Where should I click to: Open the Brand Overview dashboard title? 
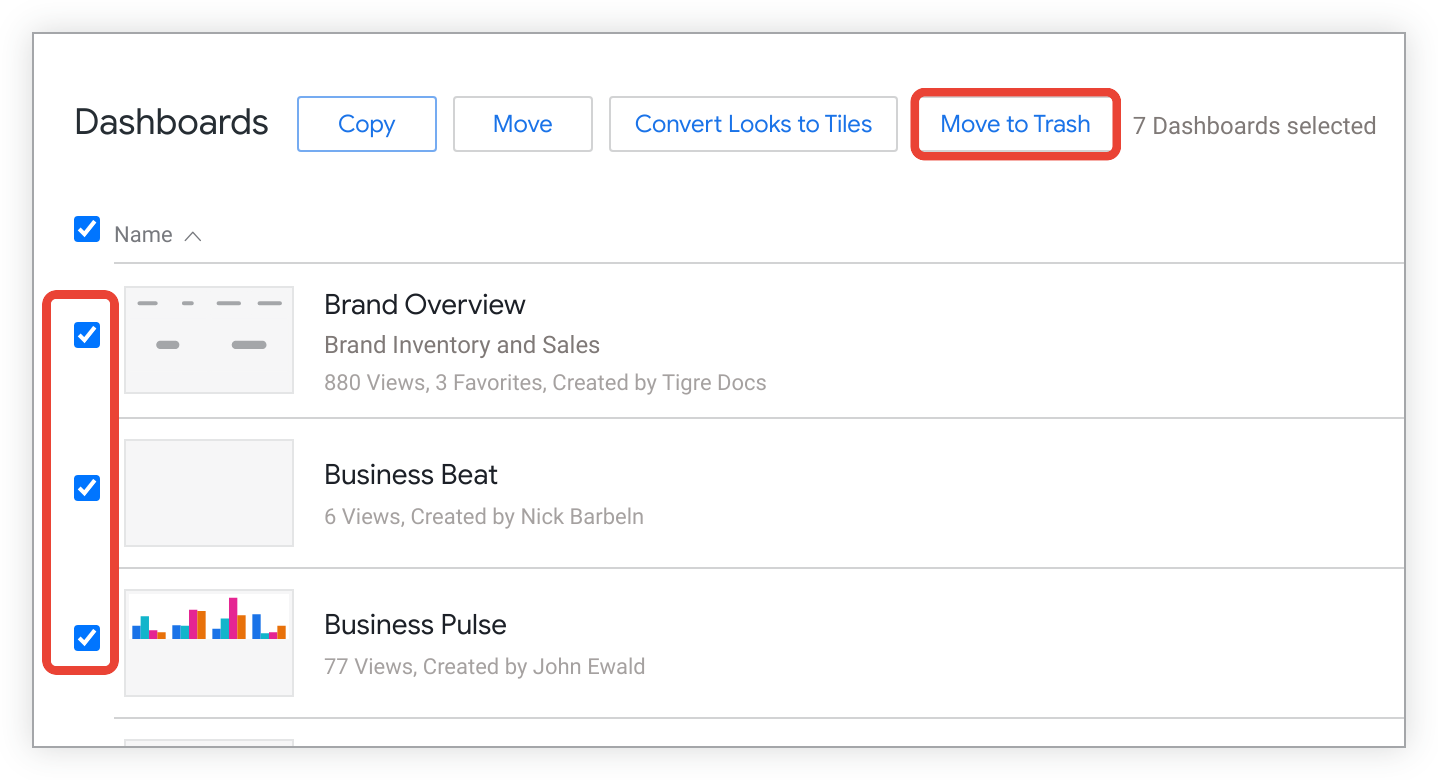click(x=424, y=304)
